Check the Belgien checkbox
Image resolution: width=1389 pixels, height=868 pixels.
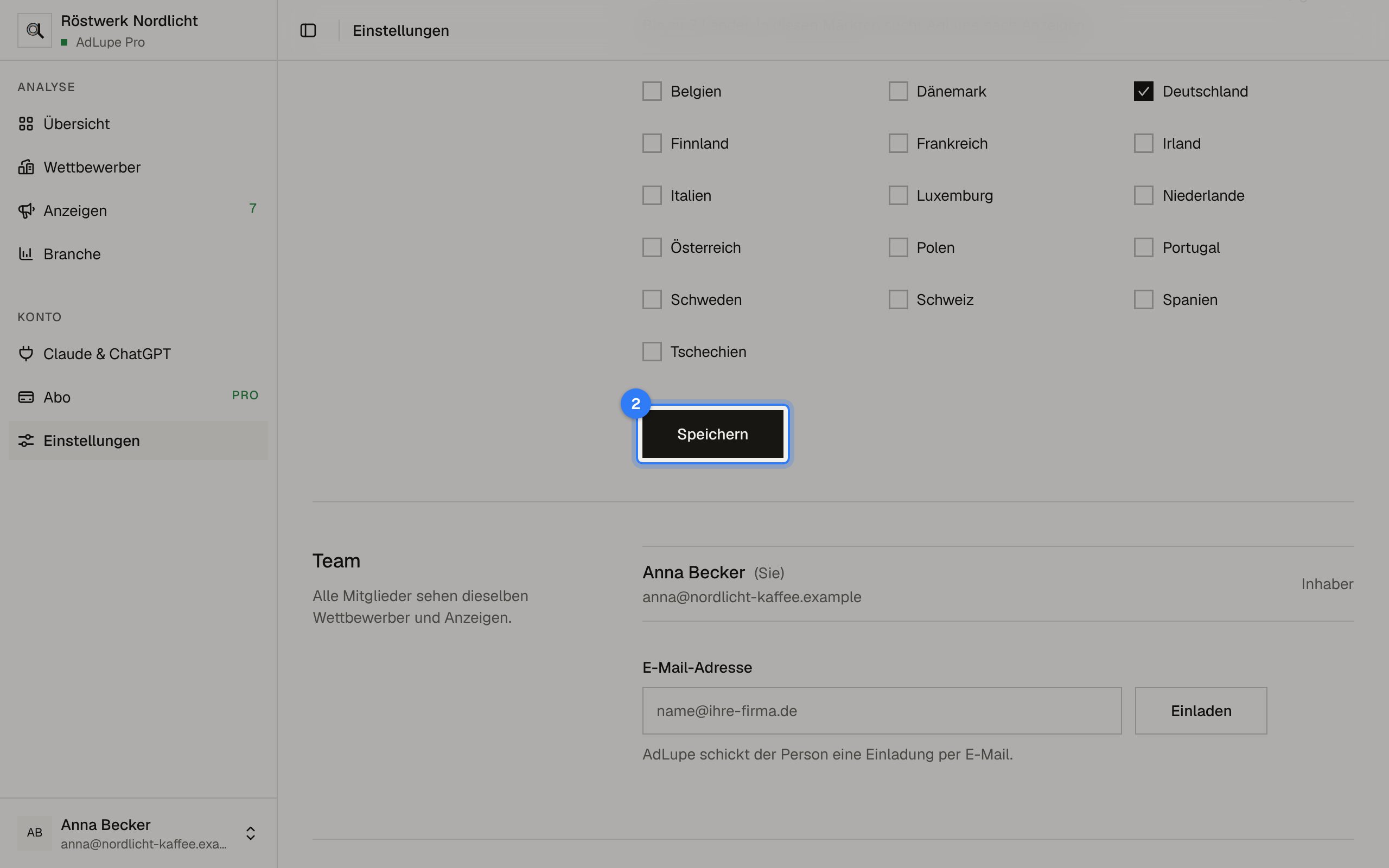click(652, 91)
